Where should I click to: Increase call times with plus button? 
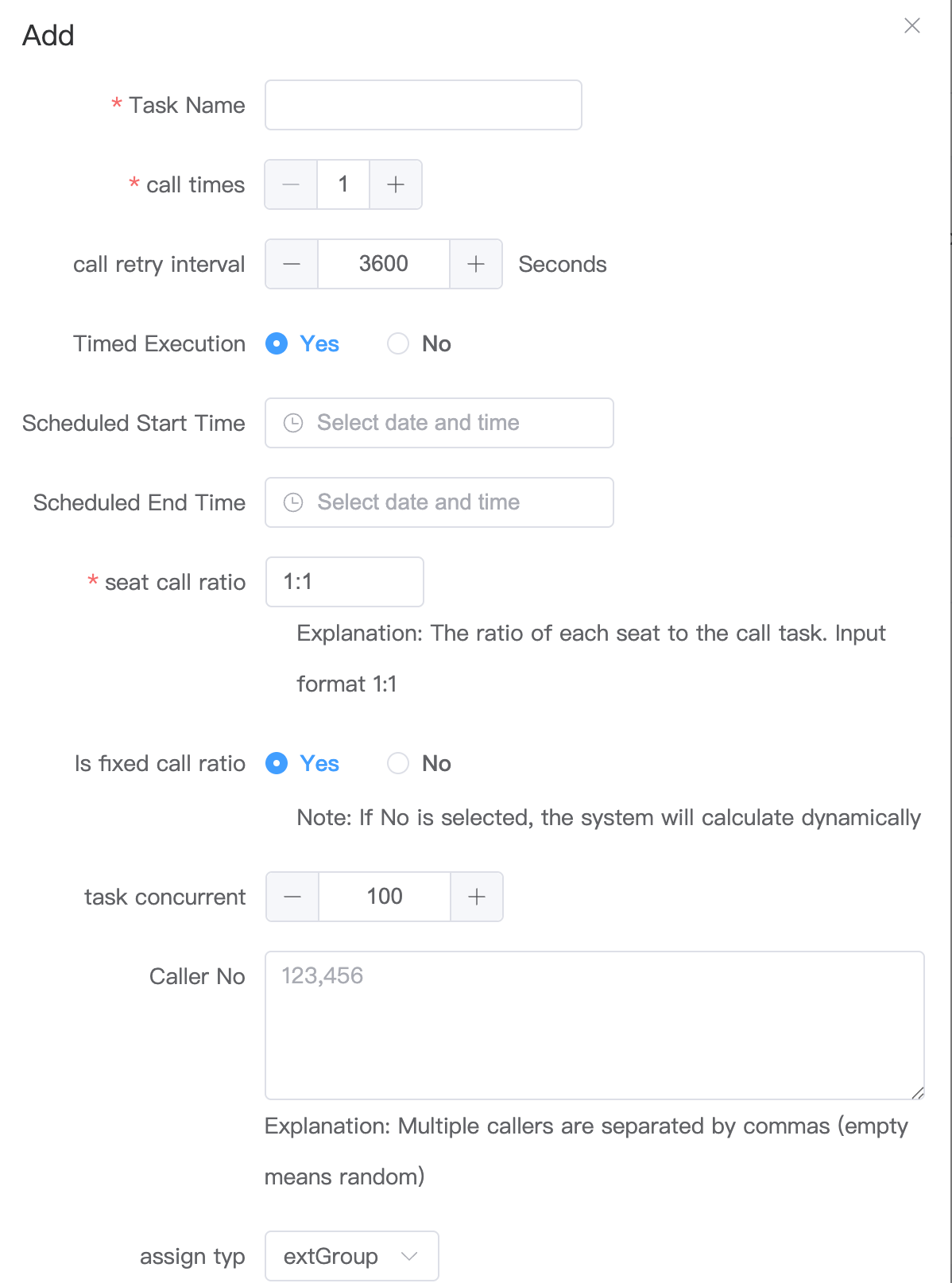(396, 184)
